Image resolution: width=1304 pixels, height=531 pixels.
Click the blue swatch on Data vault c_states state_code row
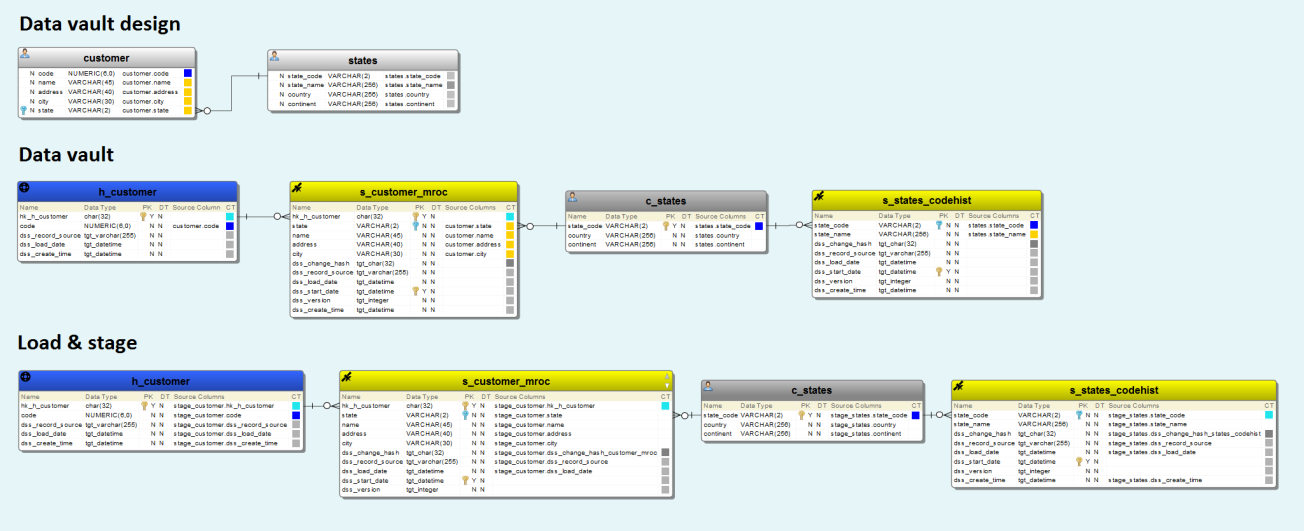pyautogui.click(x=759, y=226)
